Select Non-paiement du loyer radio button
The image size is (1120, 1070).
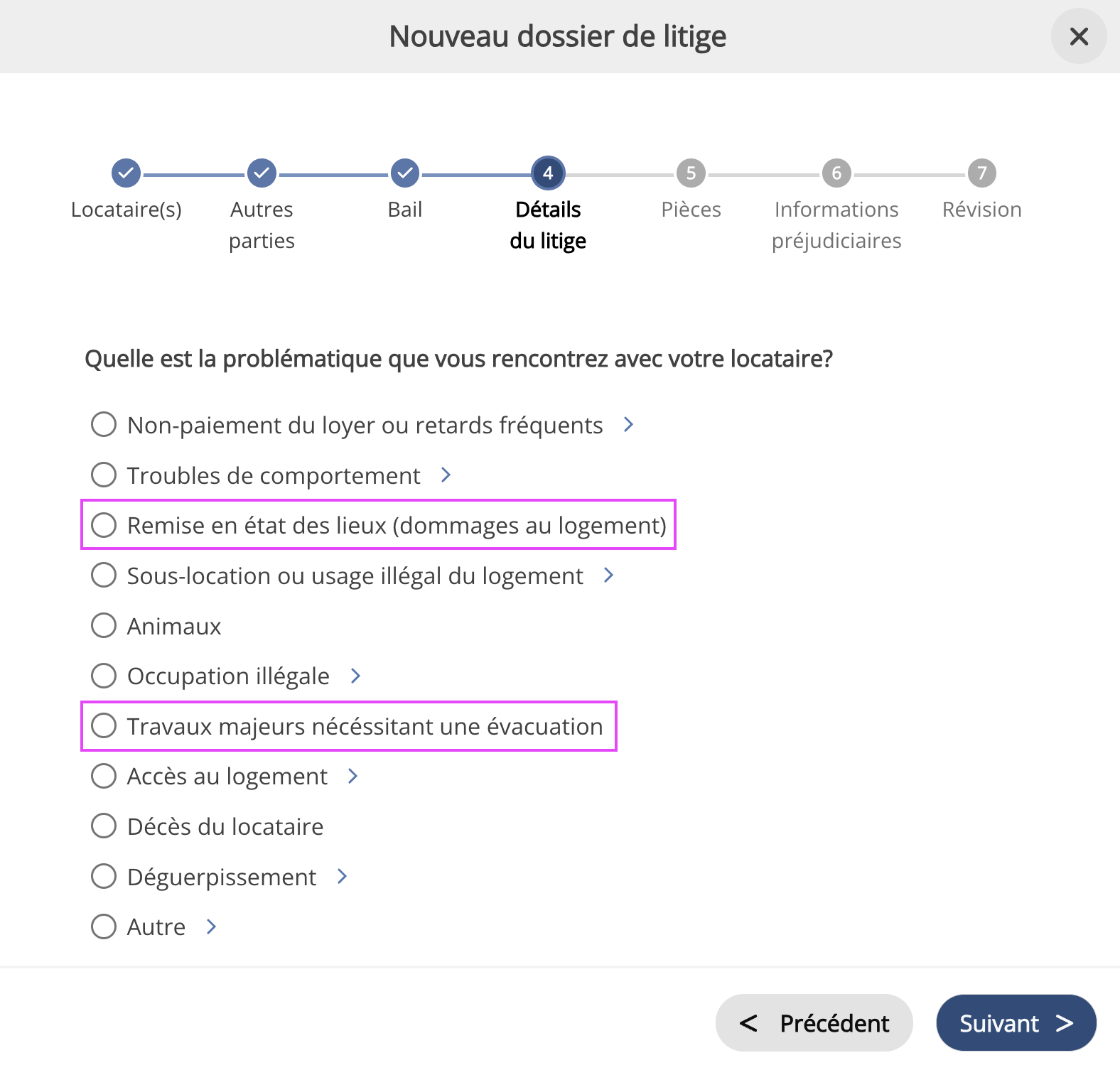pos(104,424)
